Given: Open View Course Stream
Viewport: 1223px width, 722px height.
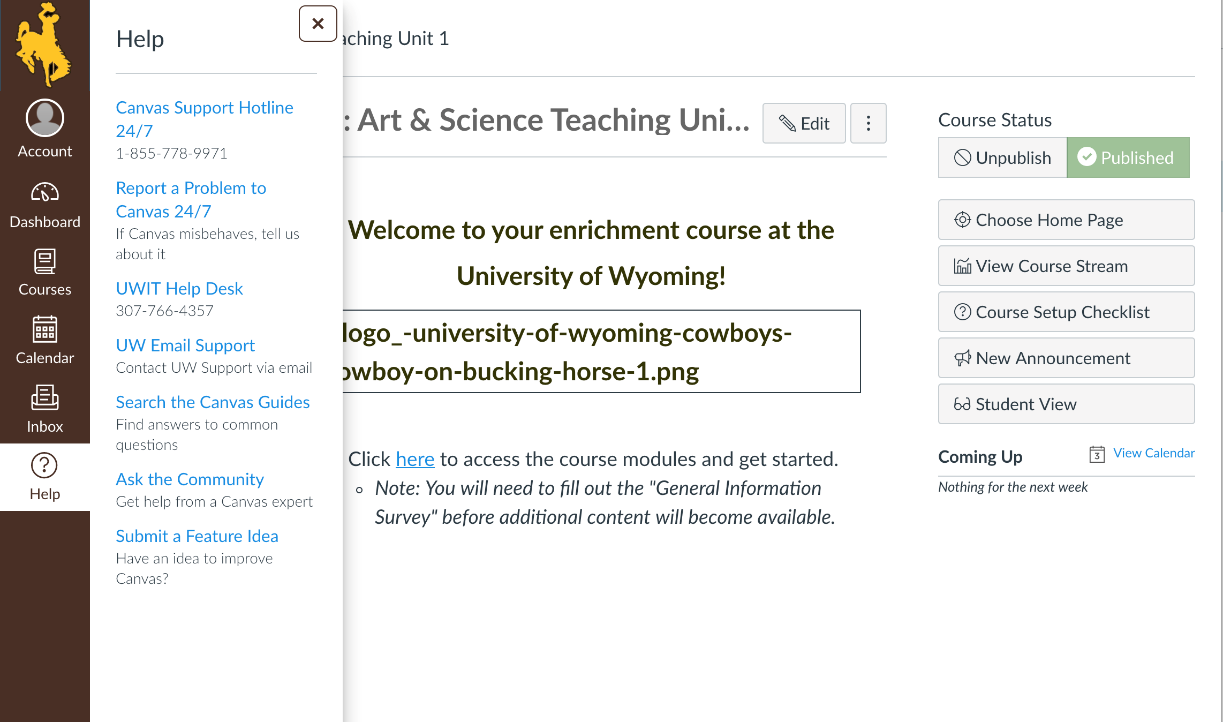Looking at the screenshot, I should click(x=1066, y=266).
